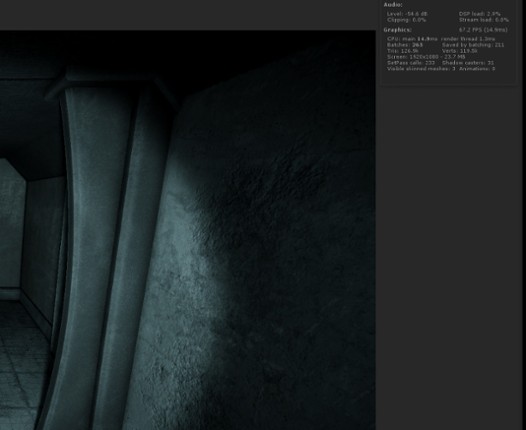Click the 'Audio:' heading in stats panel

(393, 5)
